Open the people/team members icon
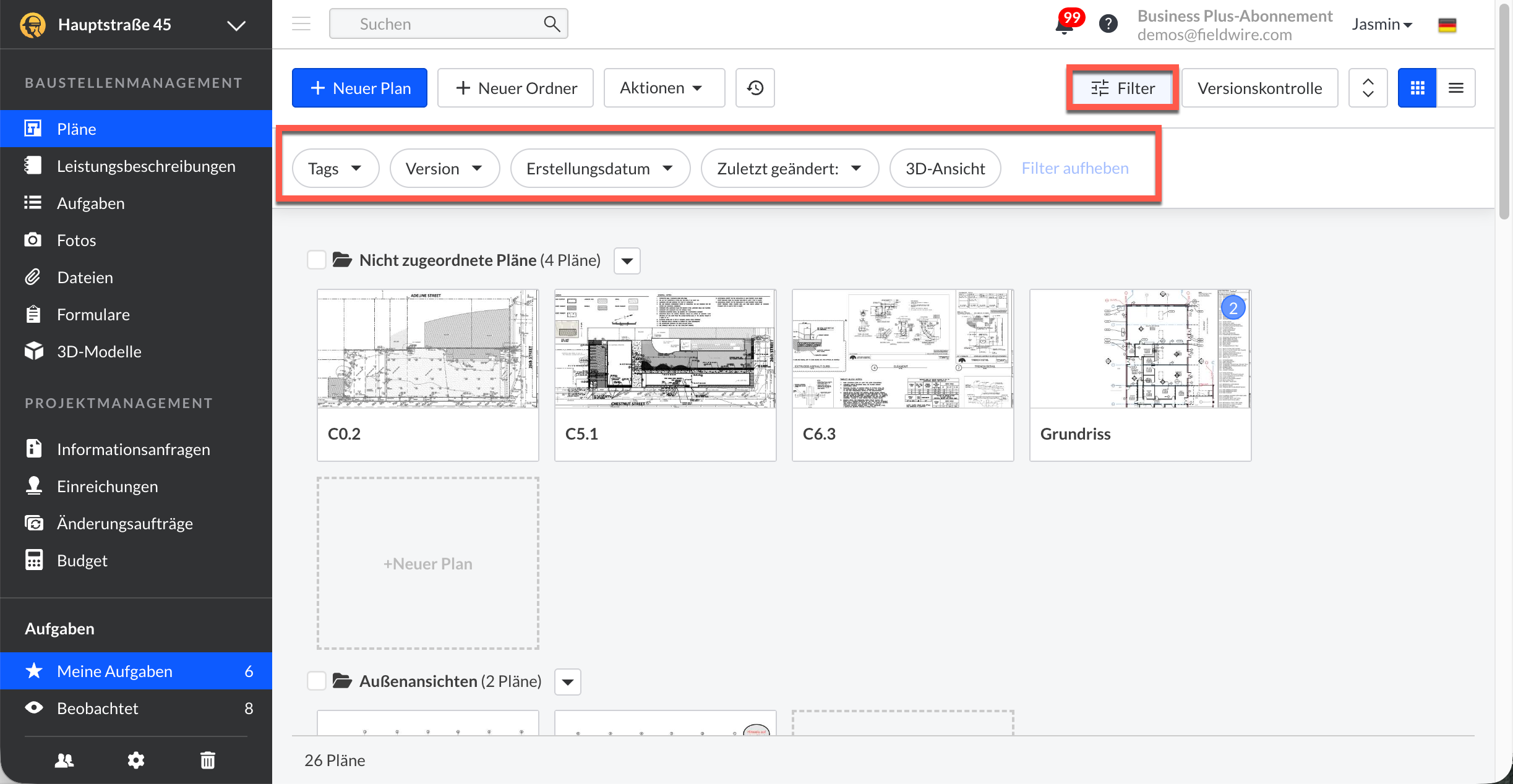Viewport: 1513px width, 784px height. point(64,760)
